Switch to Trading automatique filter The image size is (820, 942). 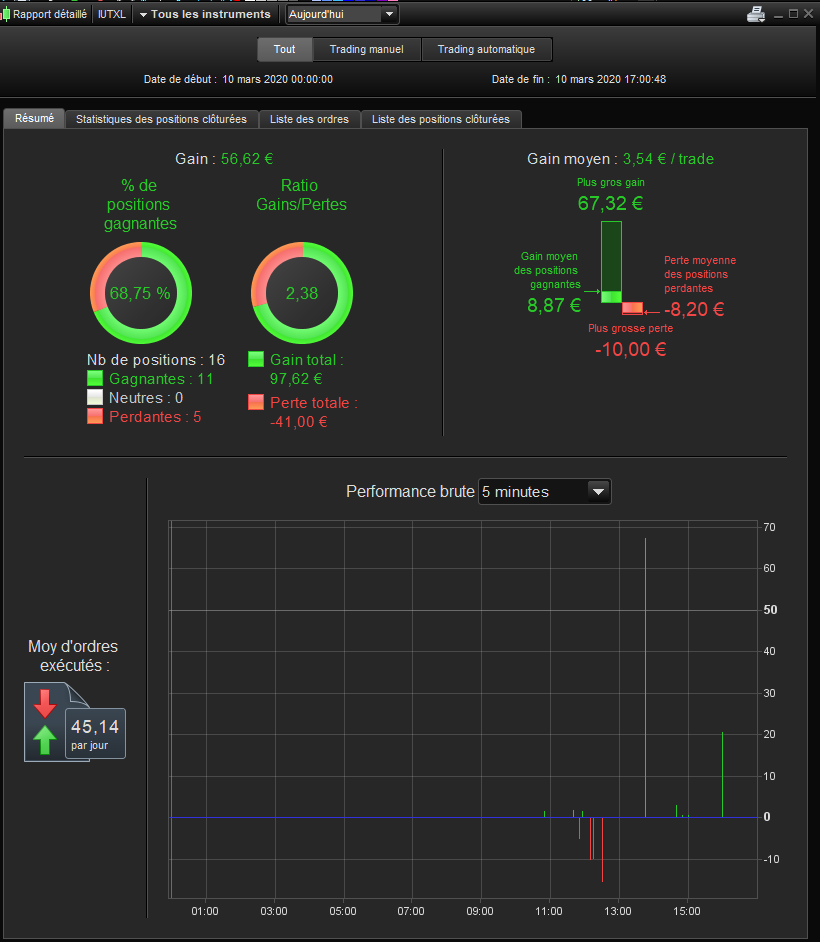click(x=487, y=49)
